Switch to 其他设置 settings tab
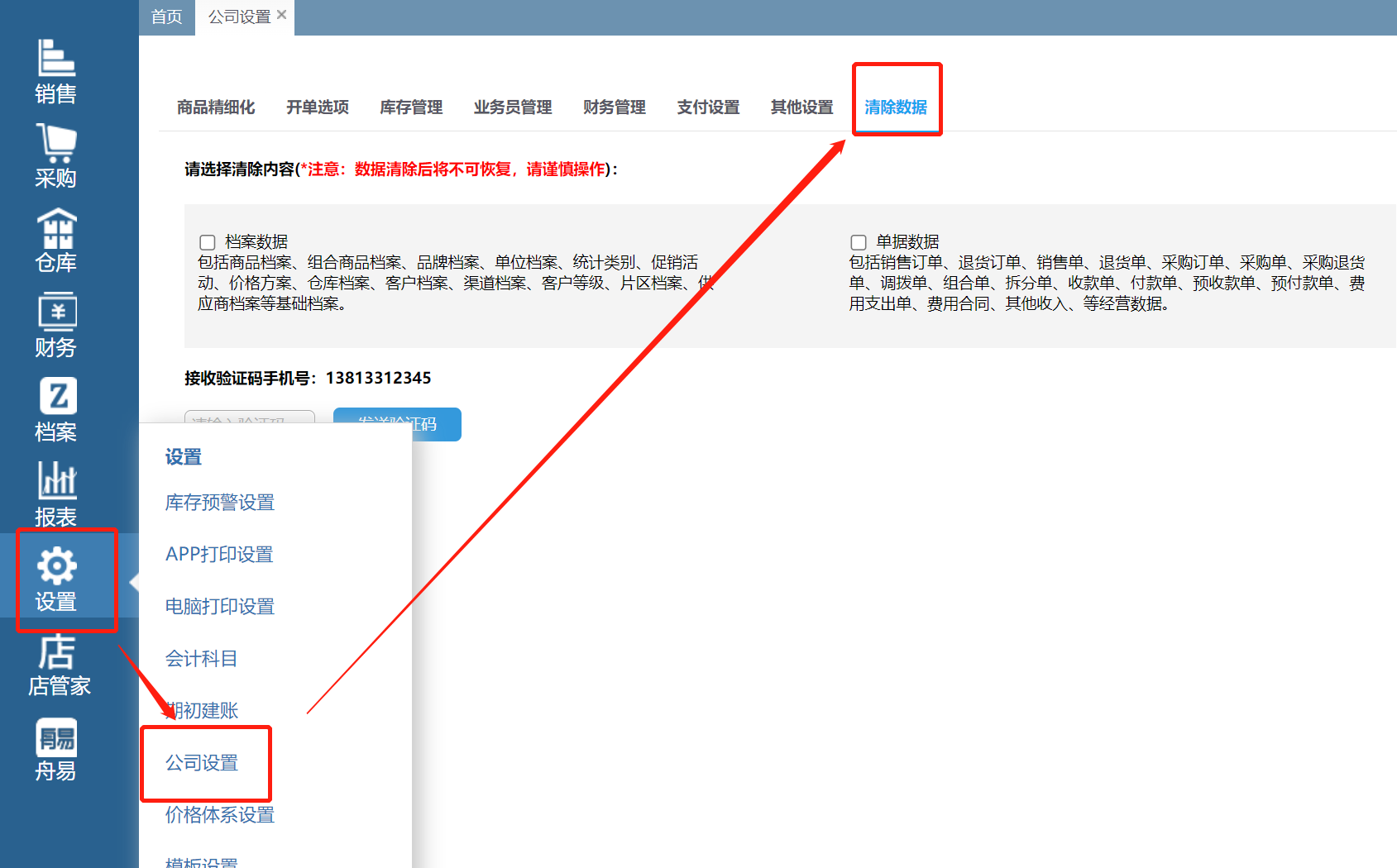Screen dimensions: 1397x868 (x=802, y=107)
